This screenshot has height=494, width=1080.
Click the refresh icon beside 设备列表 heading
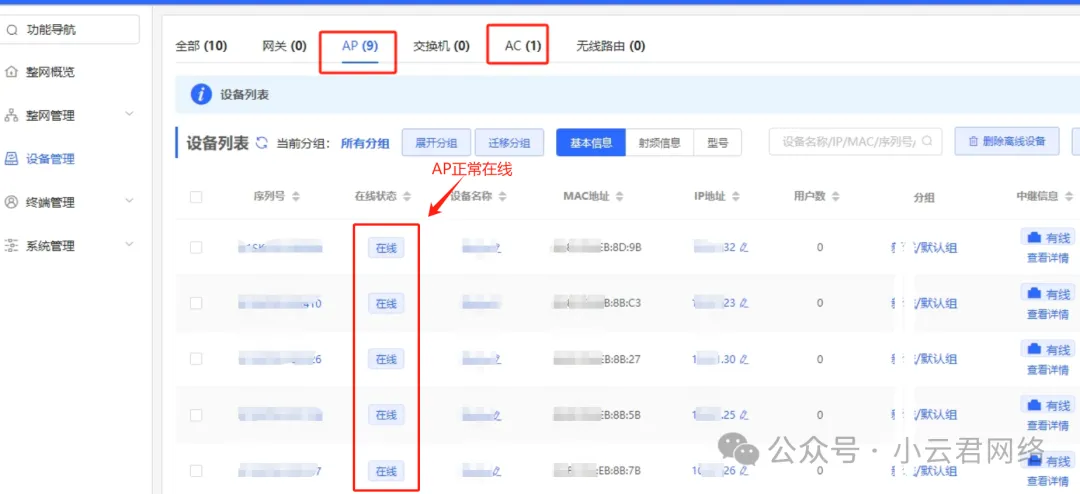pos(262,143)
